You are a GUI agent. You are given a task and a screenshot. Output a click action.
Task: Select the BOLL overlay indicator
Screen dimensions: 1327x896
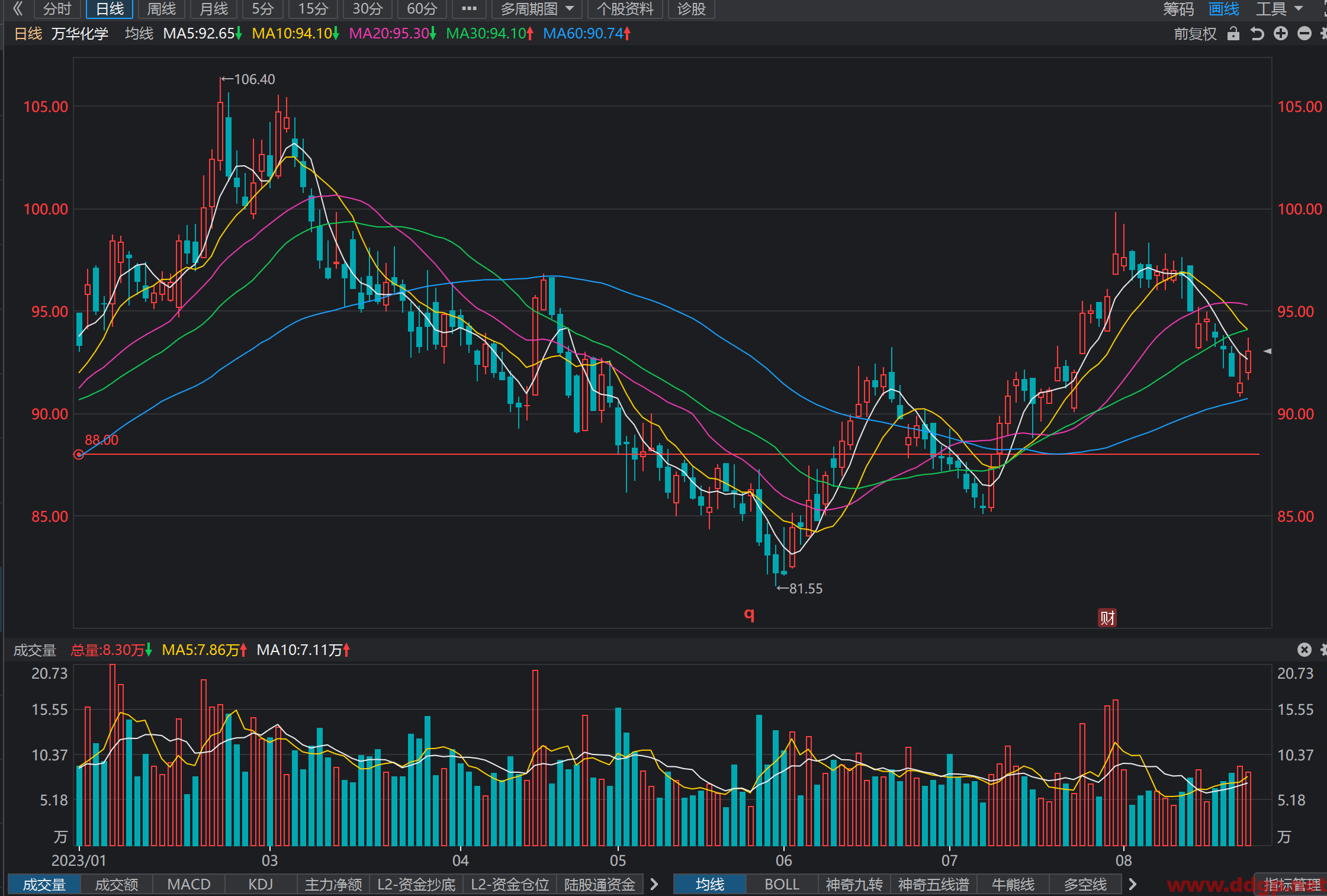click(x=782, y=884)
